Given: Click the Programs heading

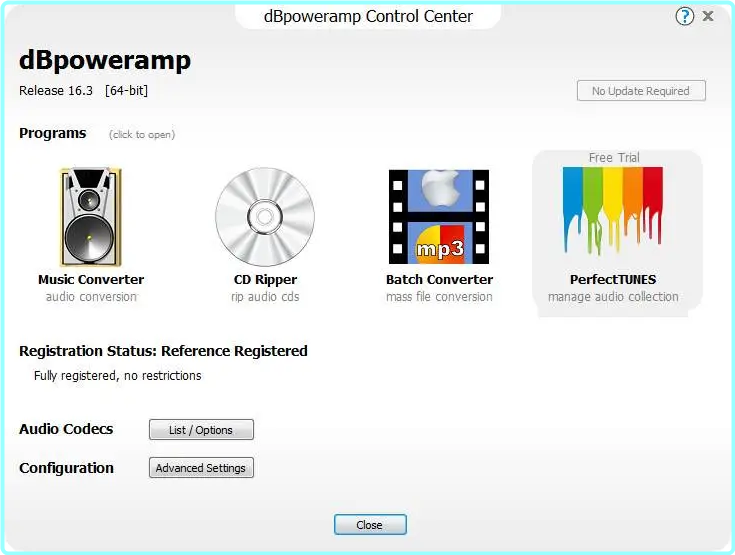Looking at the screenshot, I should tap(52, 134).
